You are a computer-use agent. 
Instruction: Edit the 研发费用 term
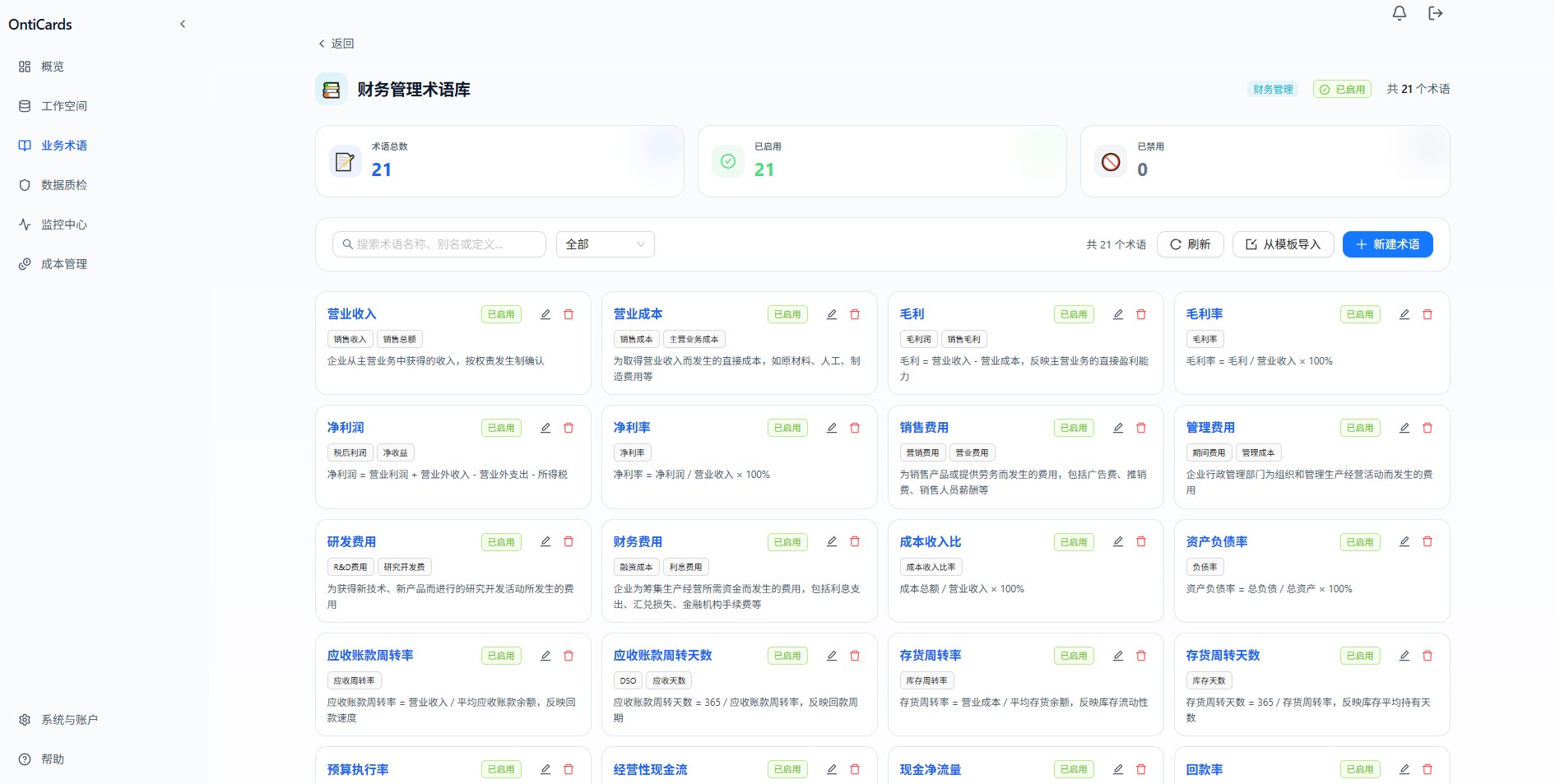545,541
